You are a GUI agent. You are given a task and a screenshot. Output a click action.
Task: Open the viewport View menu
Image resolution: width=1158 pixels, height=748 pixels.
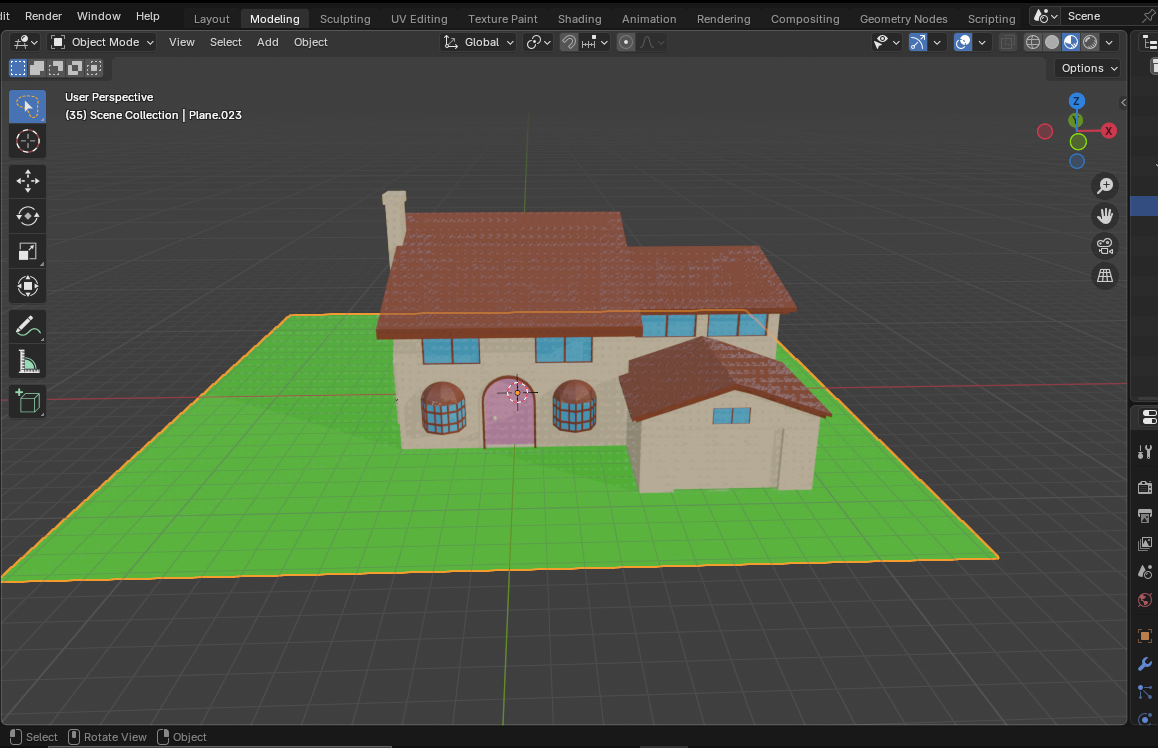pyautogui.click(x=182, y=42)
